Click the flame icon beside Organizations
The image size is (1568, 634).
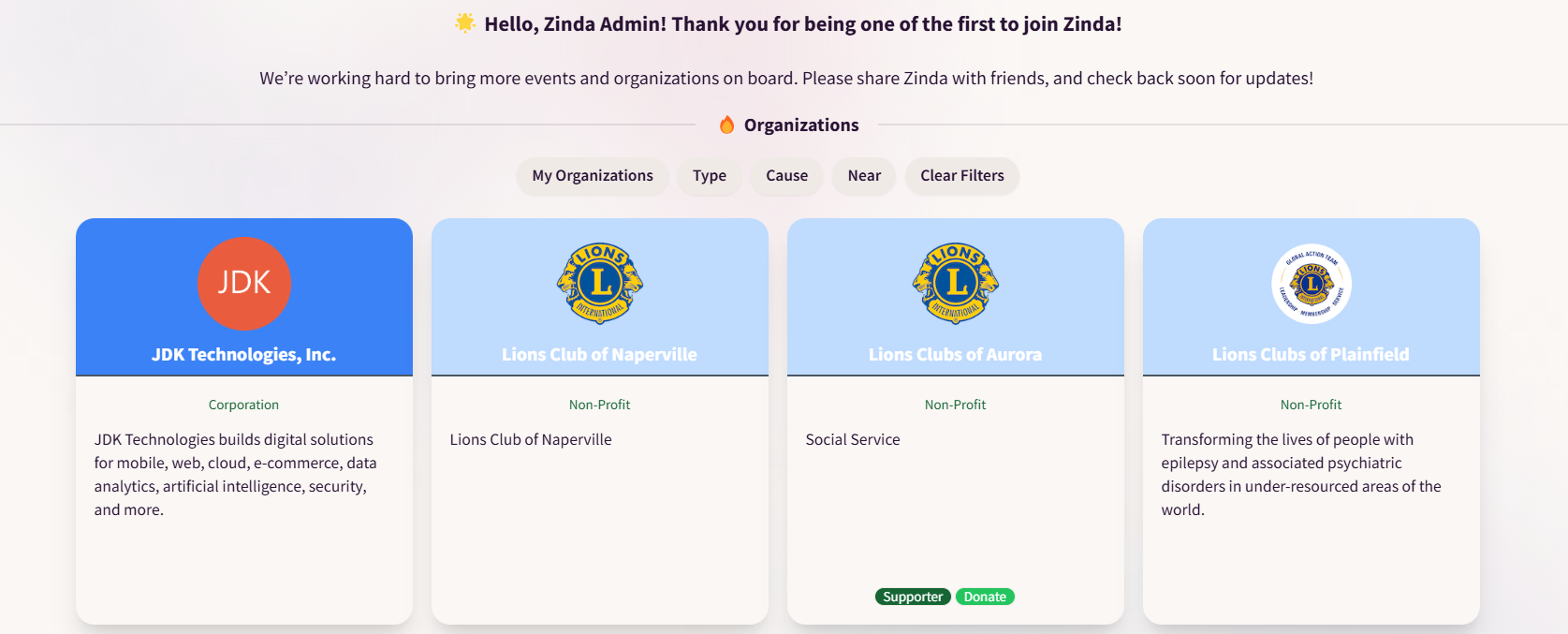pos(726,125)
